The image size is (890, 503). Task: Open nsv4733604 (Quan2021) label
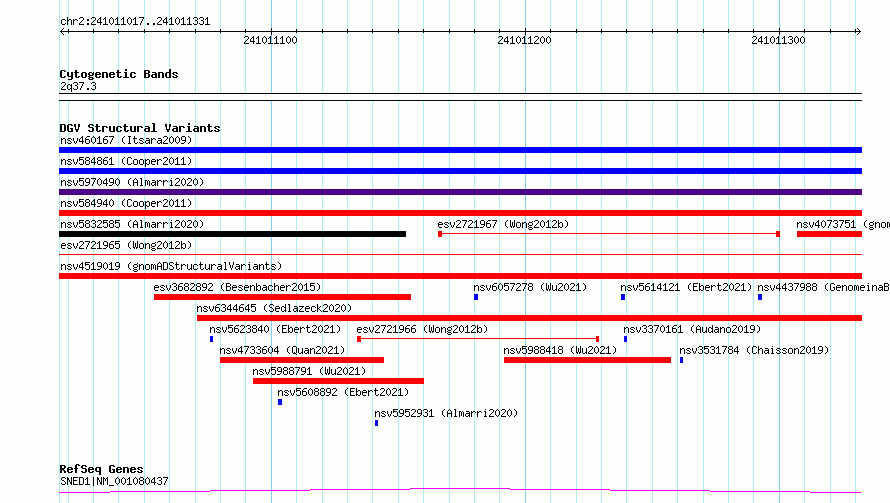(x=282, y=350)
